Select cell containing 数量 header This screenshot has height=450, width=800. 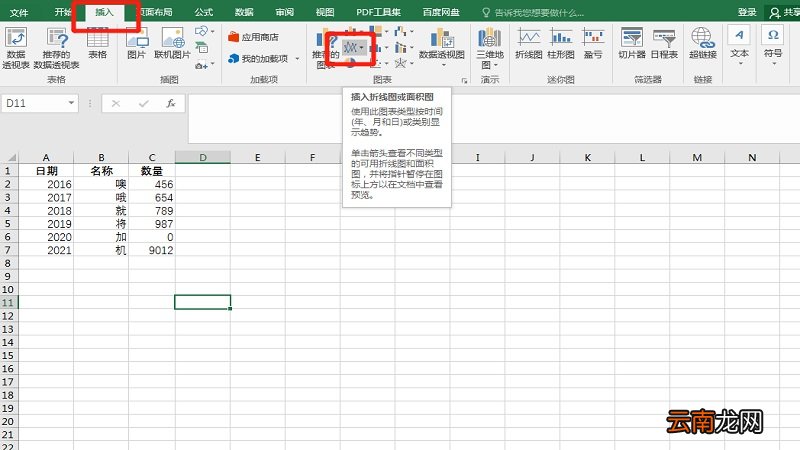coord(152,171)
